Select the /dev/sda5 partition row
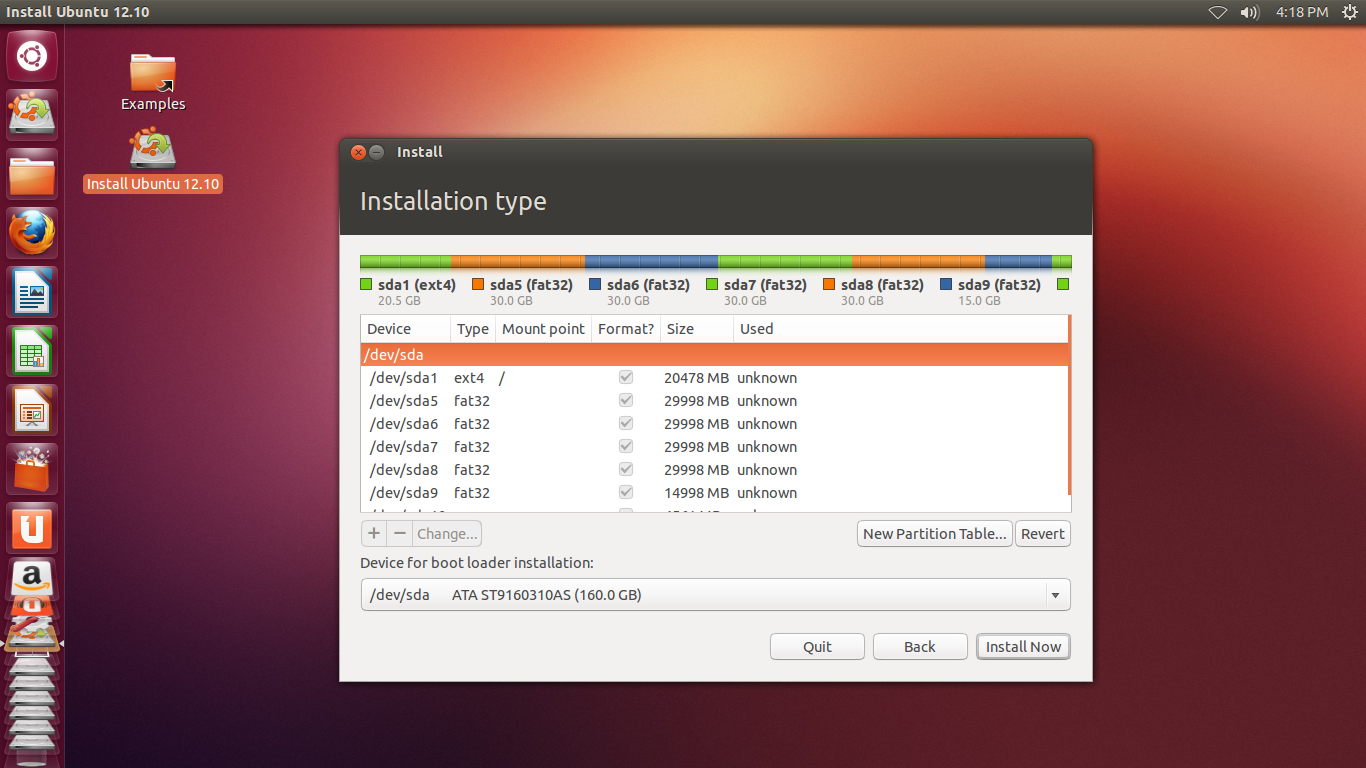Screen dimensions: 1366x768 [714, 401]
